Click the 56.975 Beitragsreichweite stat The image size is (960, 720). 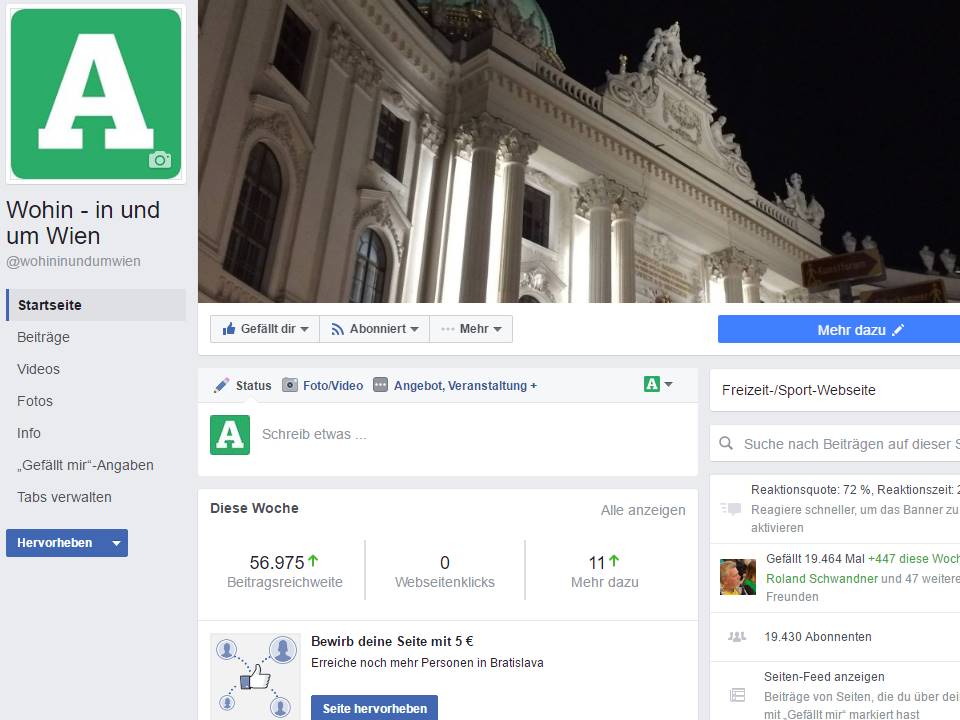point(285,571)
